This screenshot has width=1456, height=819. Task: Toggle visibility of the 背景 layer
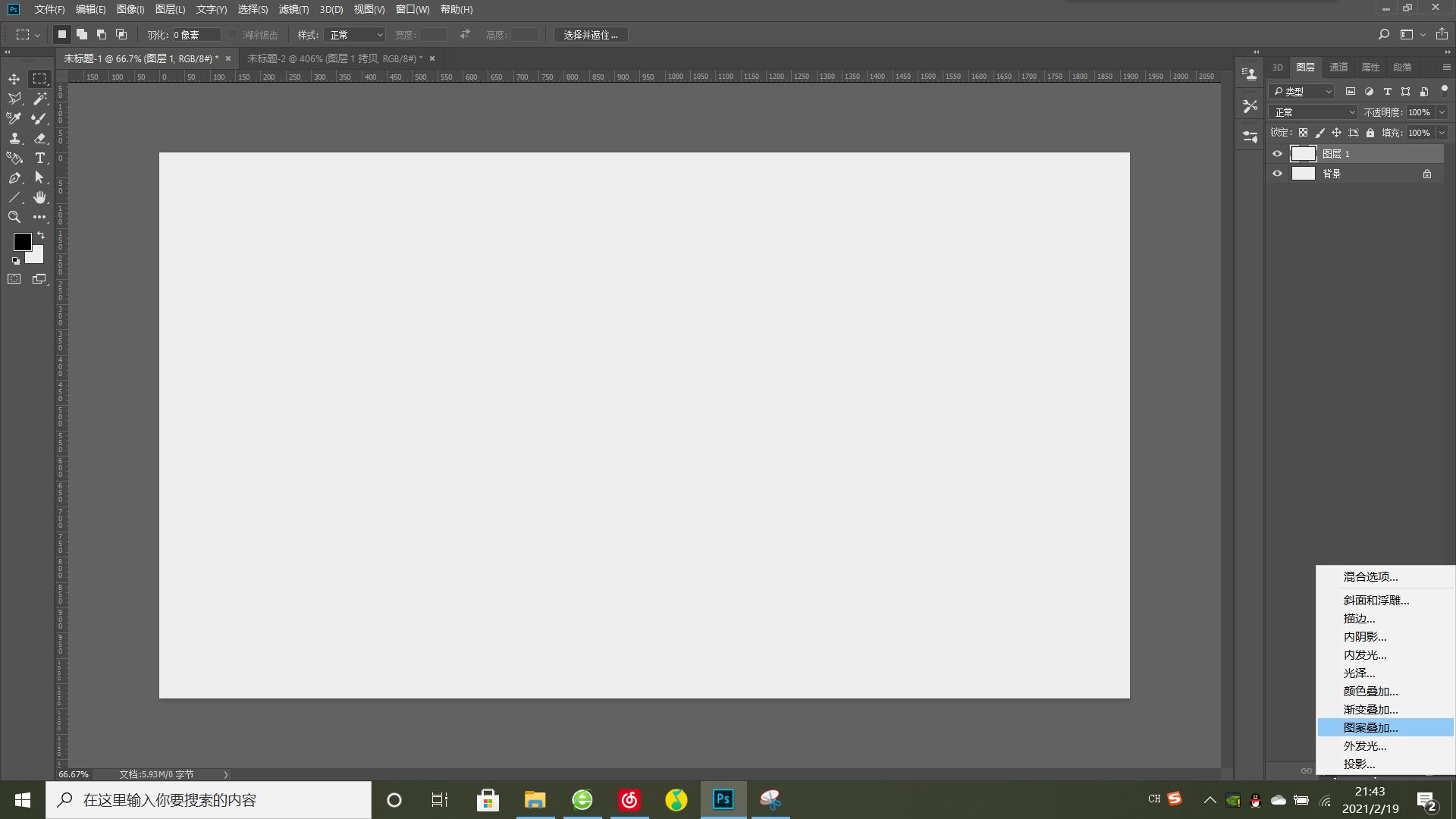pos(1277,174)
